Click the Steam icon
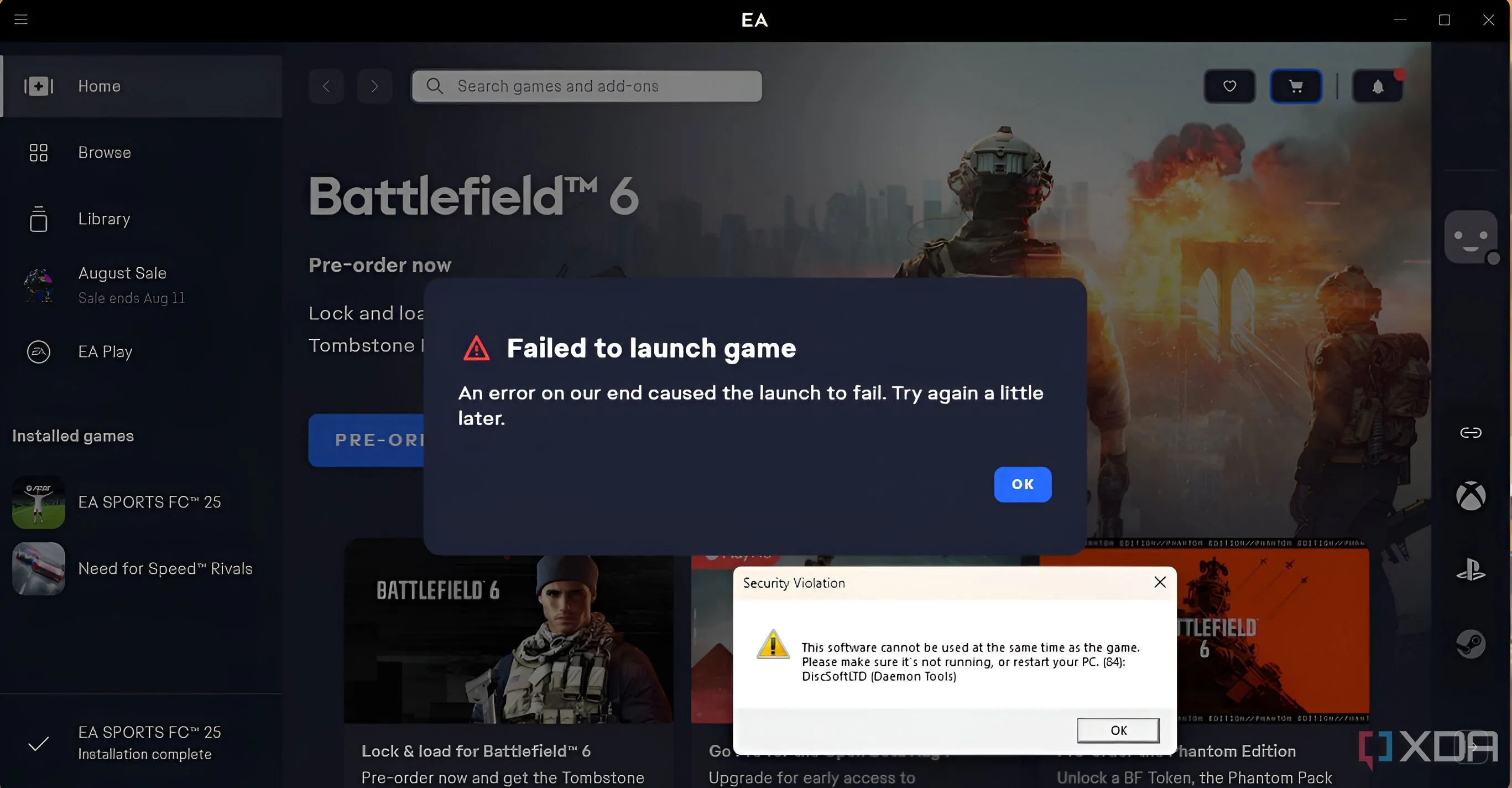The width and height of the screenshot is (1512, 788). coord(1471,644)
